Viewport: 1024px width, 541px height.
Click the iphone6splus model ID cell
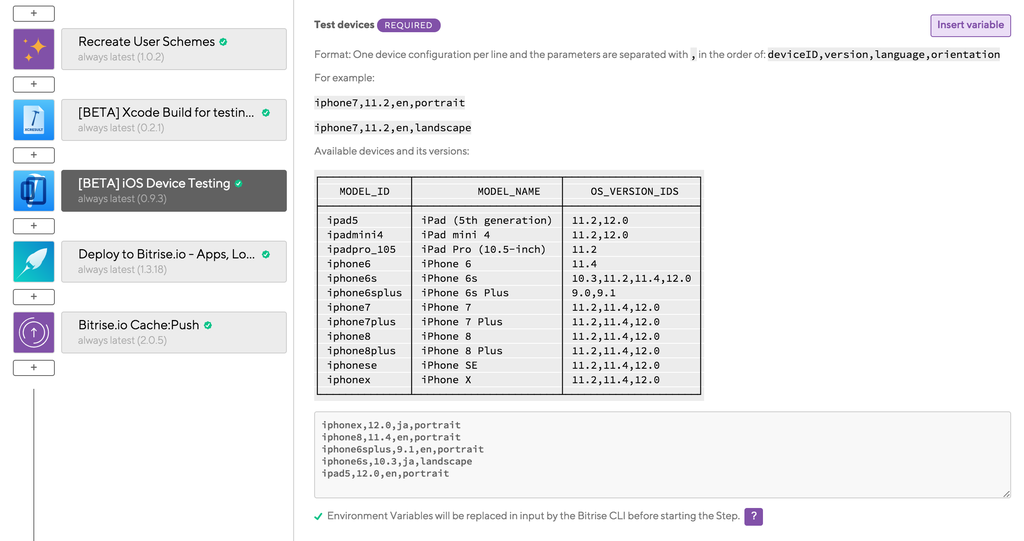[364, 293]
